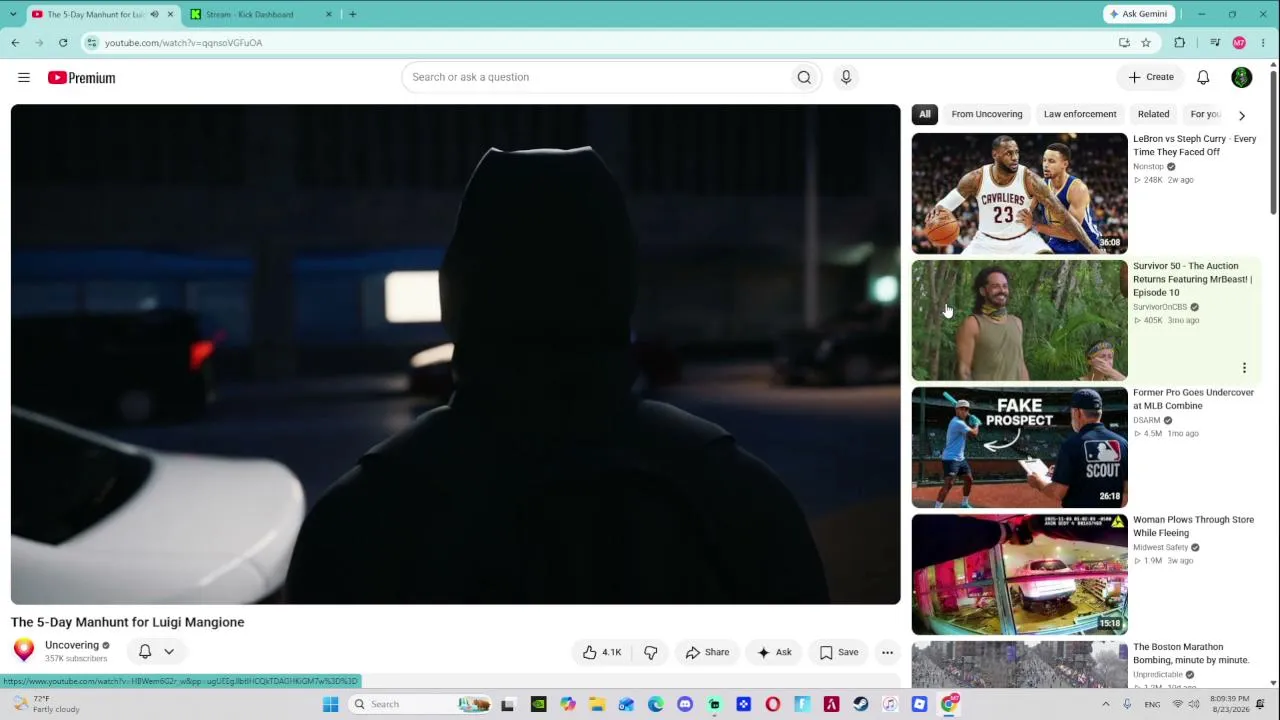Select the All filter chip
1280x720 pixels.
point(925,114)
